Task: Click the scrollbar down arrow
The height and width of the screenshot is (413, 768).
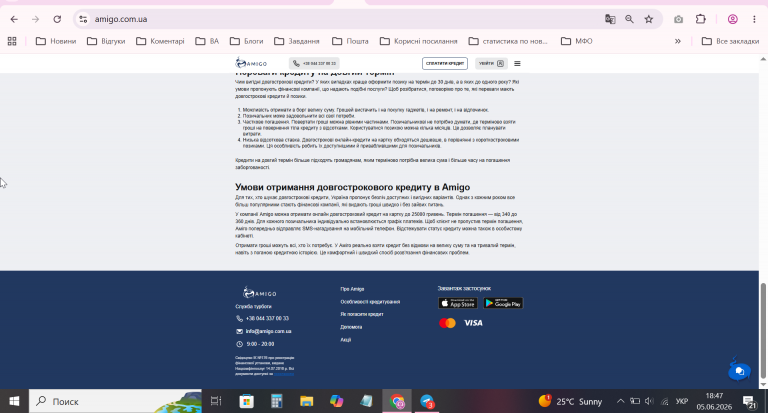Action: click(x=763, y=385)
